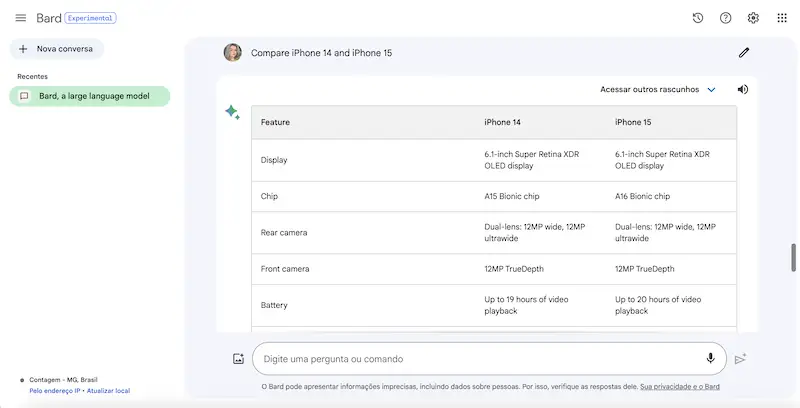Click the iPhone 15 column header
This screenshot has width=800, height=408.
[x=633, y=122]
